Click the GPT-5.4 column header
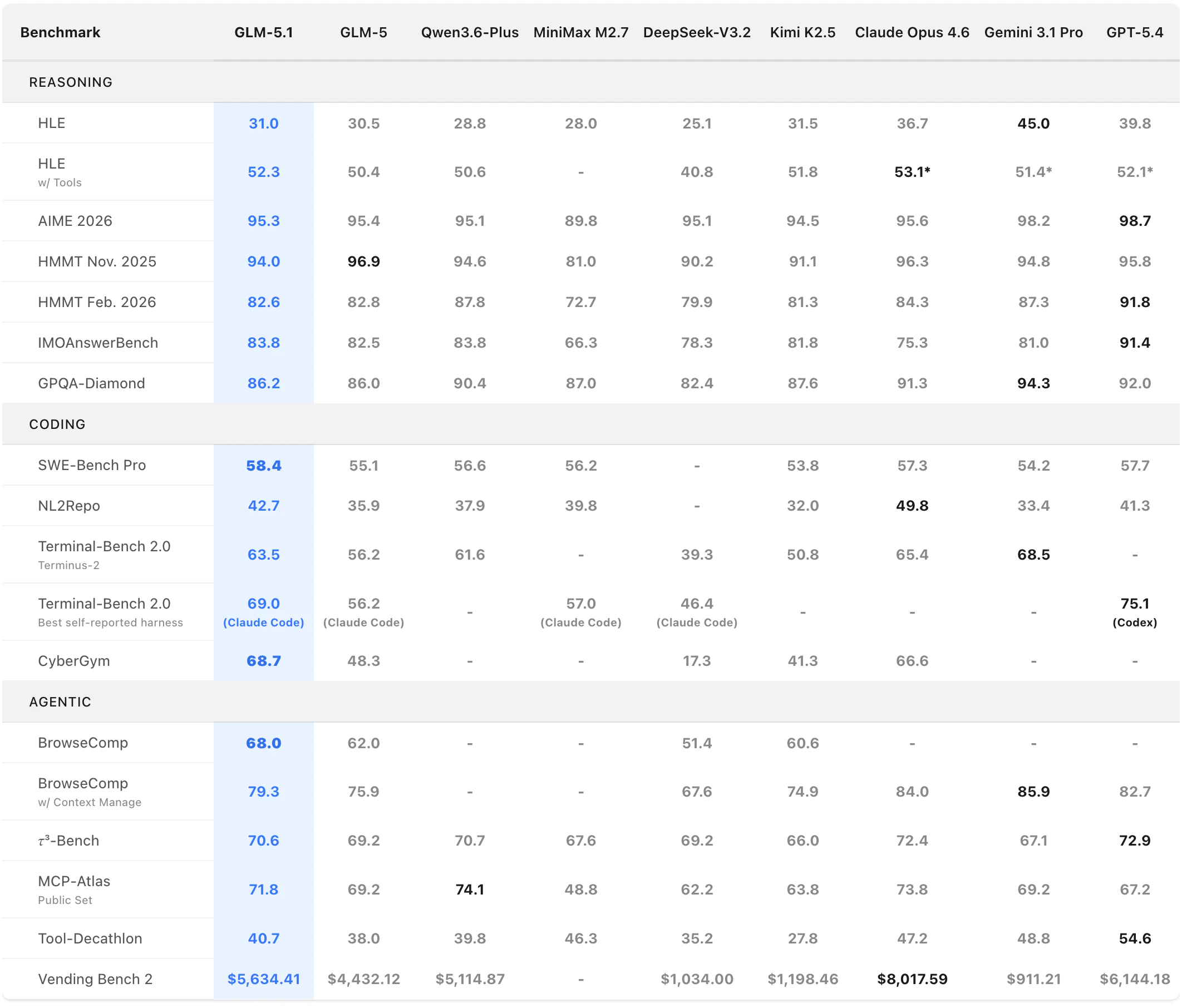The width and height of the screenshot is (1182, 1008). pyautogui.click(x=1135, y=32)
